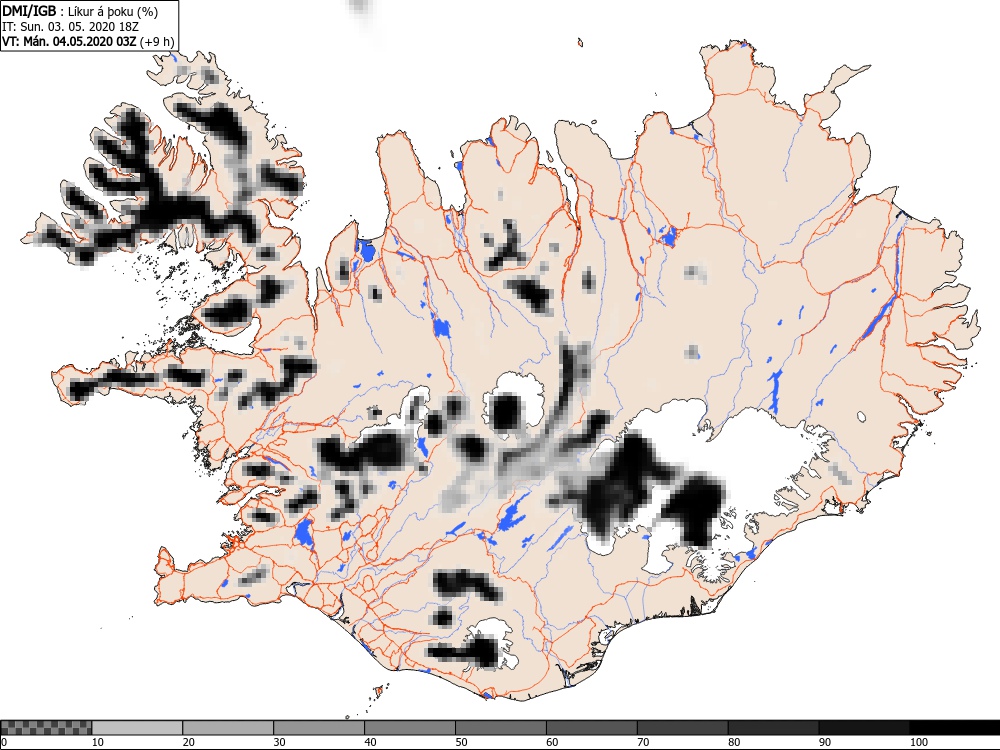Click the scale label '100'
Viewport: 1000px width, 750px height.
[918, 742]
